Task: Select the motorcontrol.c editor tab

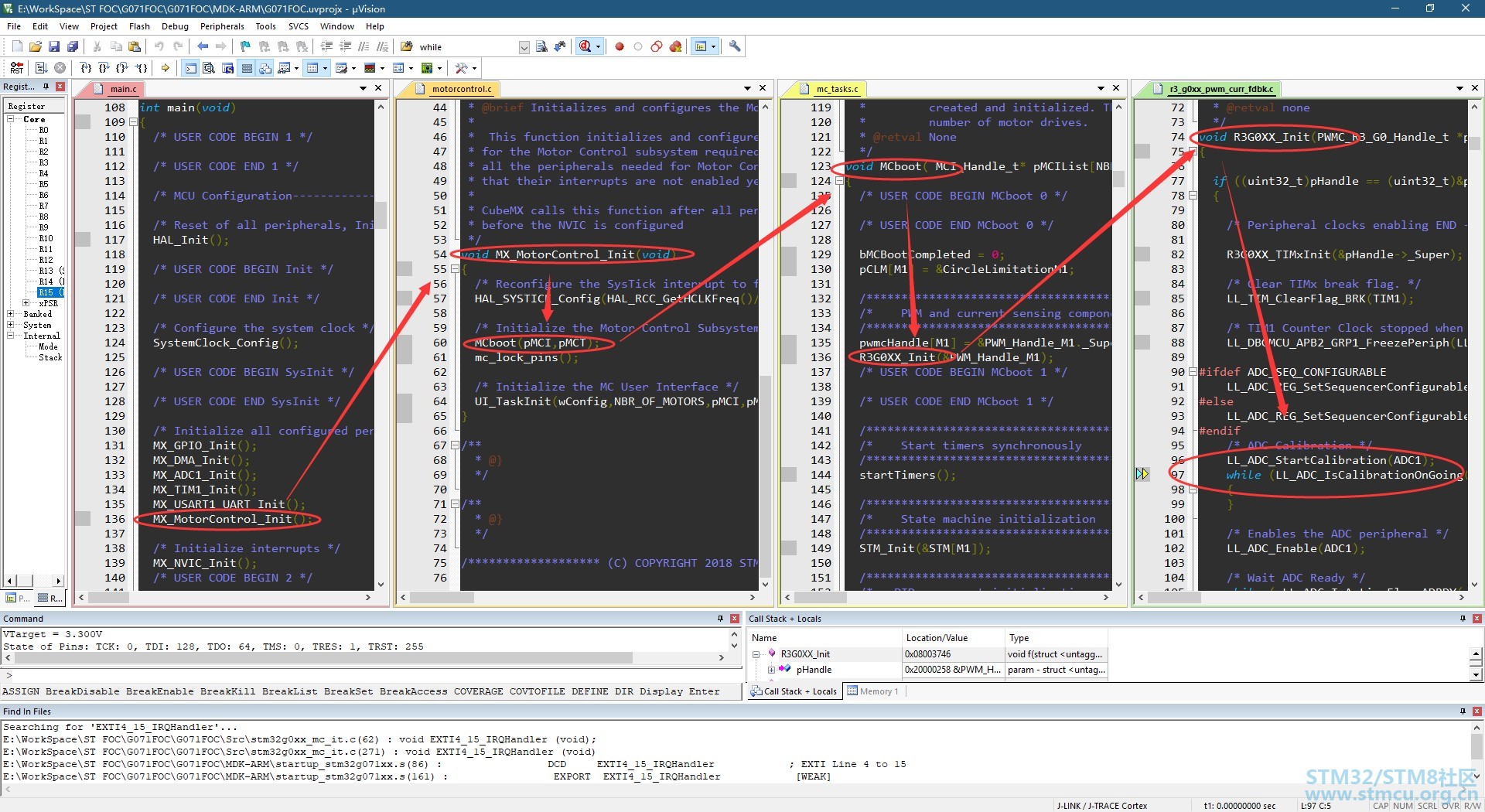Action: (455, 89)
